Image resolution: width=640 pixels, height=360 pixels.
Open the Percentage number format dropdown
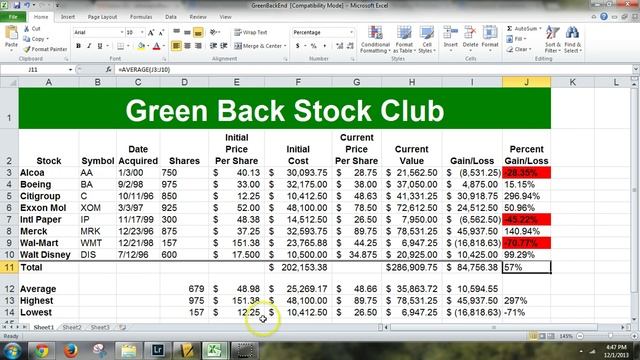tap(351, 32)
